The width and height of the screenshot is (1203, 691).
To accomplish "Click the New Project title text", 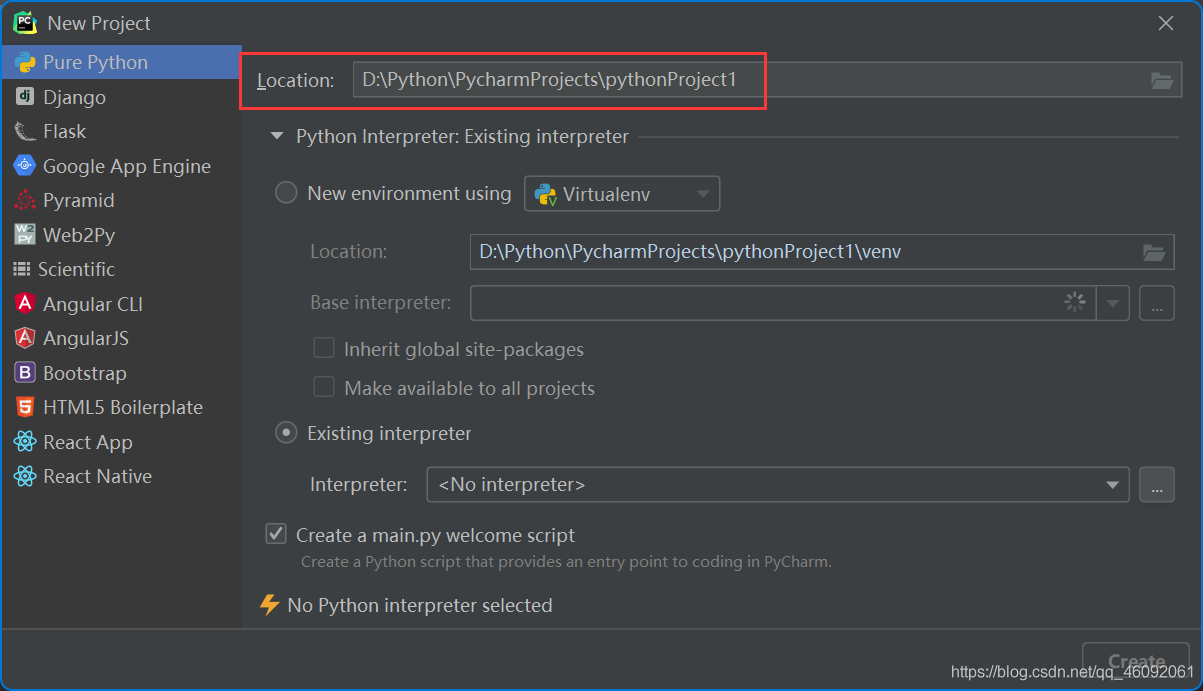I will [x=99, y=23].
